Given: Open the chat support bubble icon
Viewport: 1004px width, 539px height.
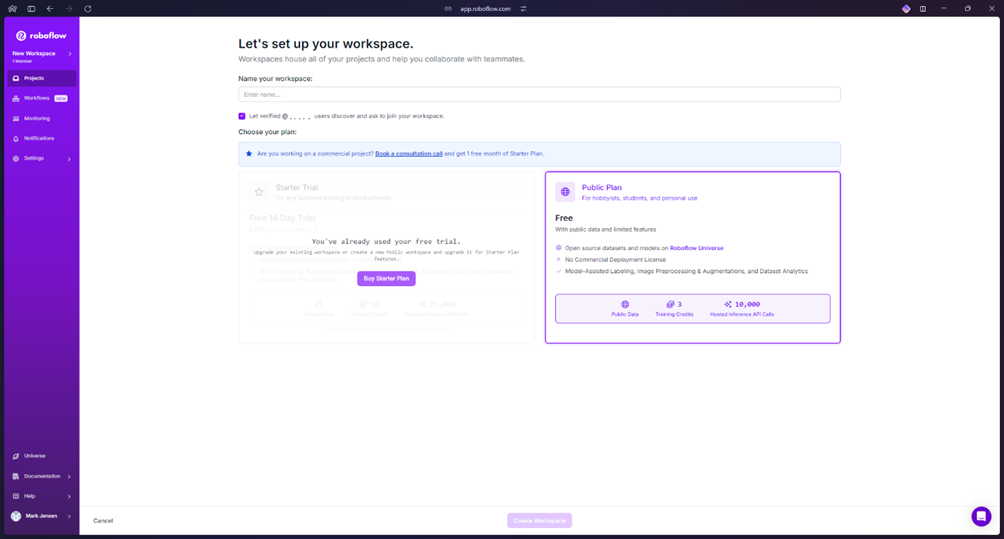Looking at the screenshot, I should tap(981, 516).
